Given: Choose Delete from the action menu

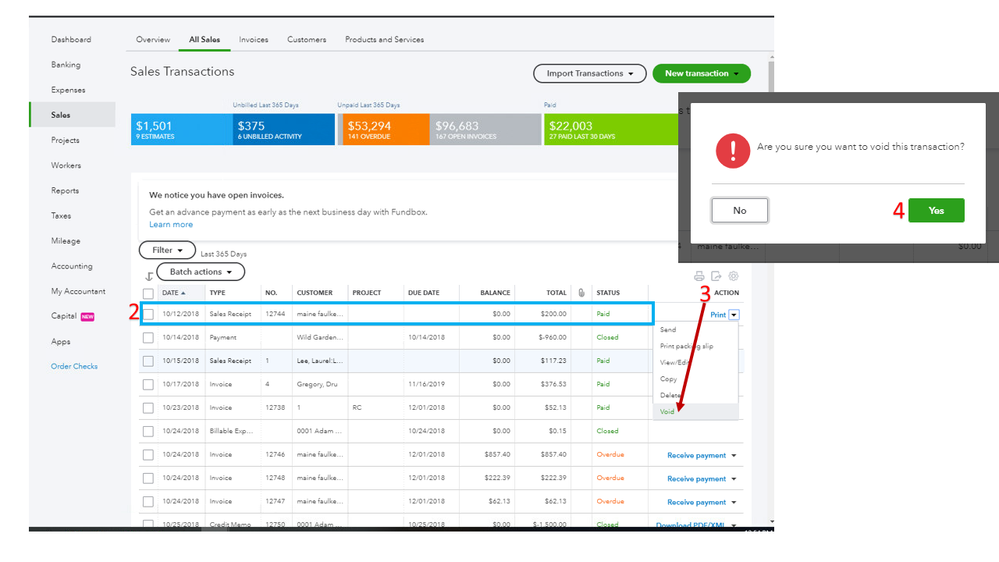Looking at the screenshot, I should (670, 396).
